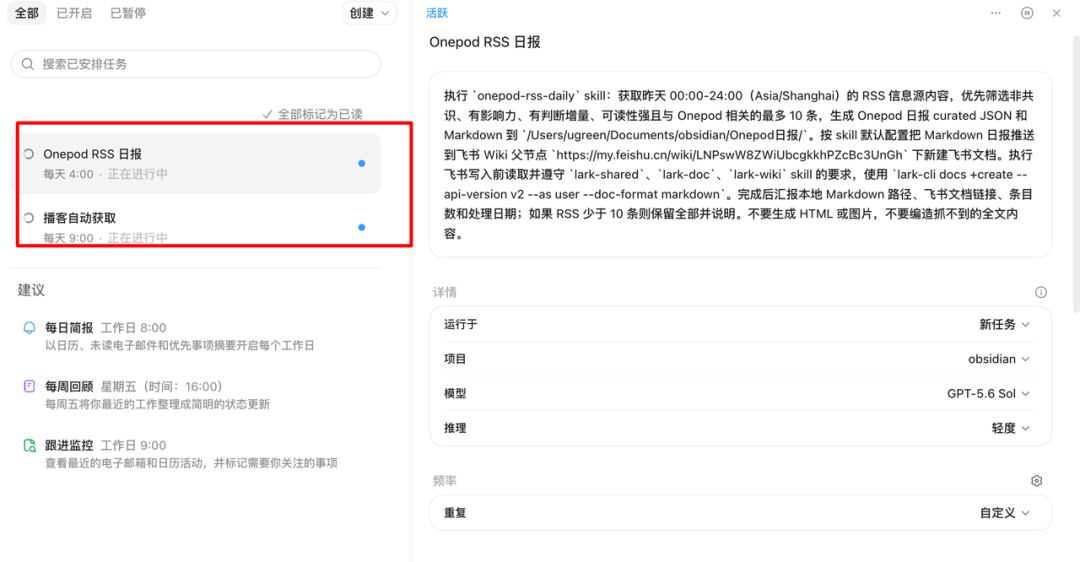Pause the Onepod RSS 日报 task
The width and height of the screenshot is (1080, 562).
pos(1027,13)
